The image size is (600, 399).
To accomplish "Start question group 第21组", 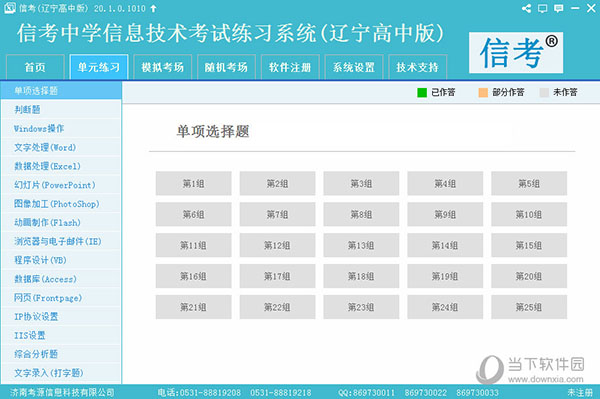I will [x=194, y=307].
